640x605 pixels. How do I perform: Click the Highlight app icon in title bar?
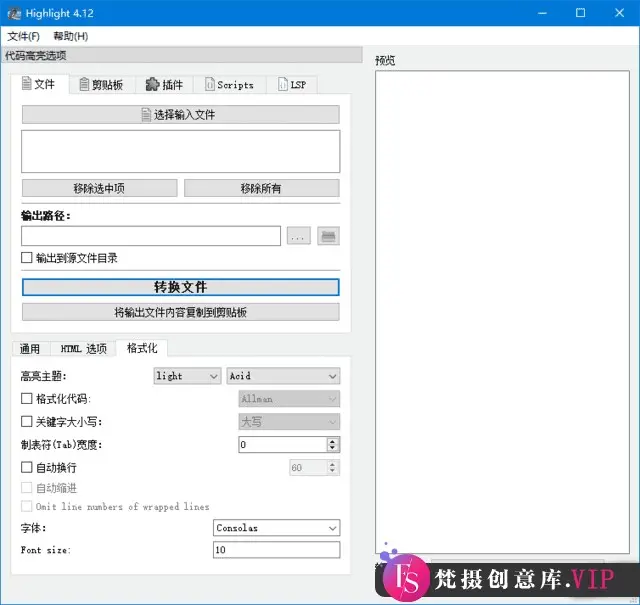14,13
